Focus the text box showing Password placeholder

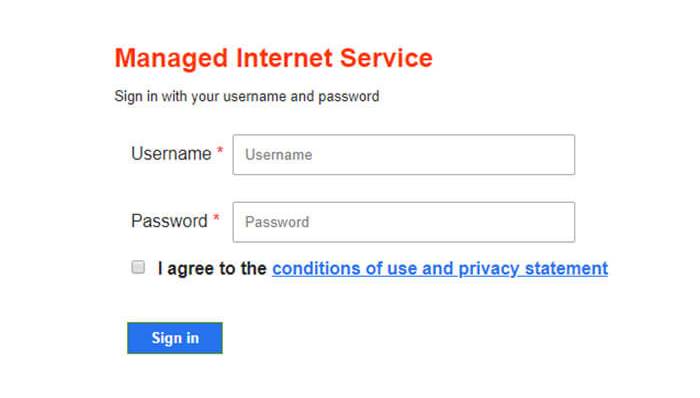[x=404, y=222]
